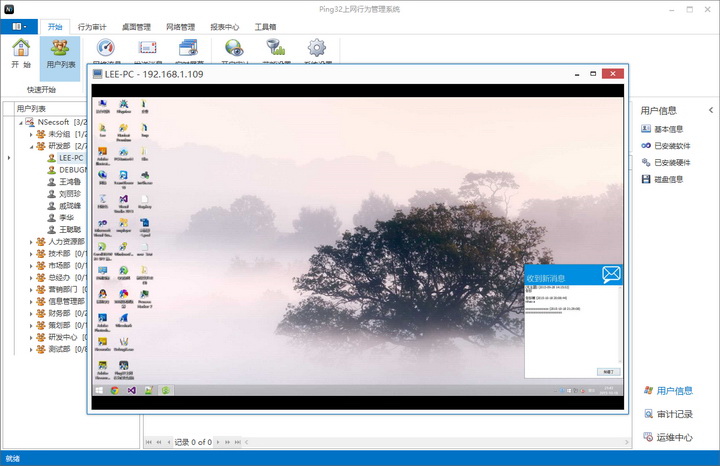The width and height of the screenshot is (720, 466).
Task: Click the horizontal scrollbar beside the record pager
Action: coord(437,442)
